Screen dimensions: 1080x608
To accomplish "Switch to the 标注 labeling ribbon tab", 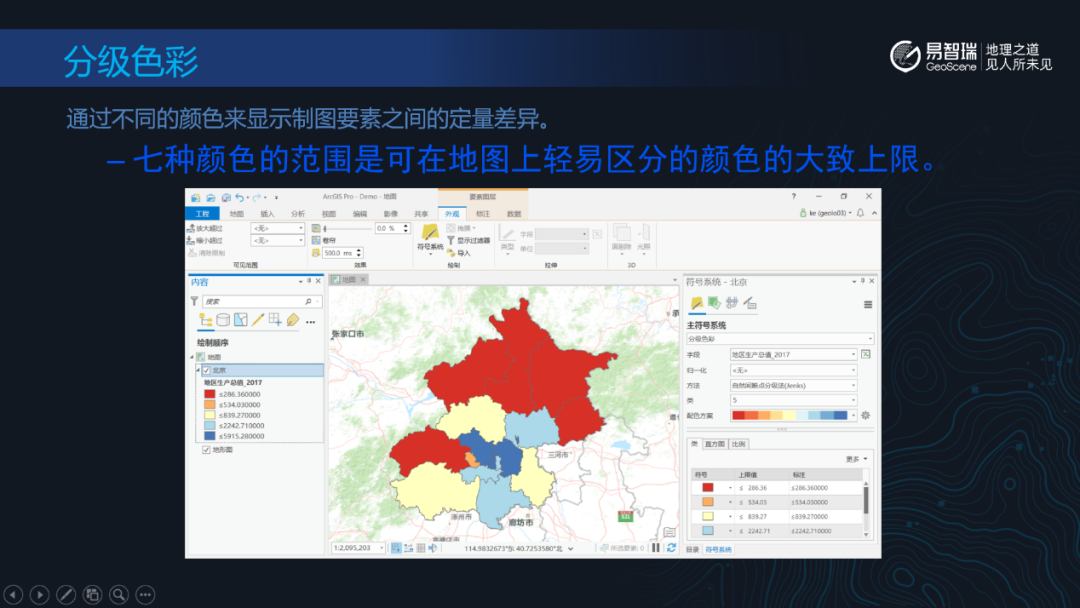I will (x=483, y=214).
